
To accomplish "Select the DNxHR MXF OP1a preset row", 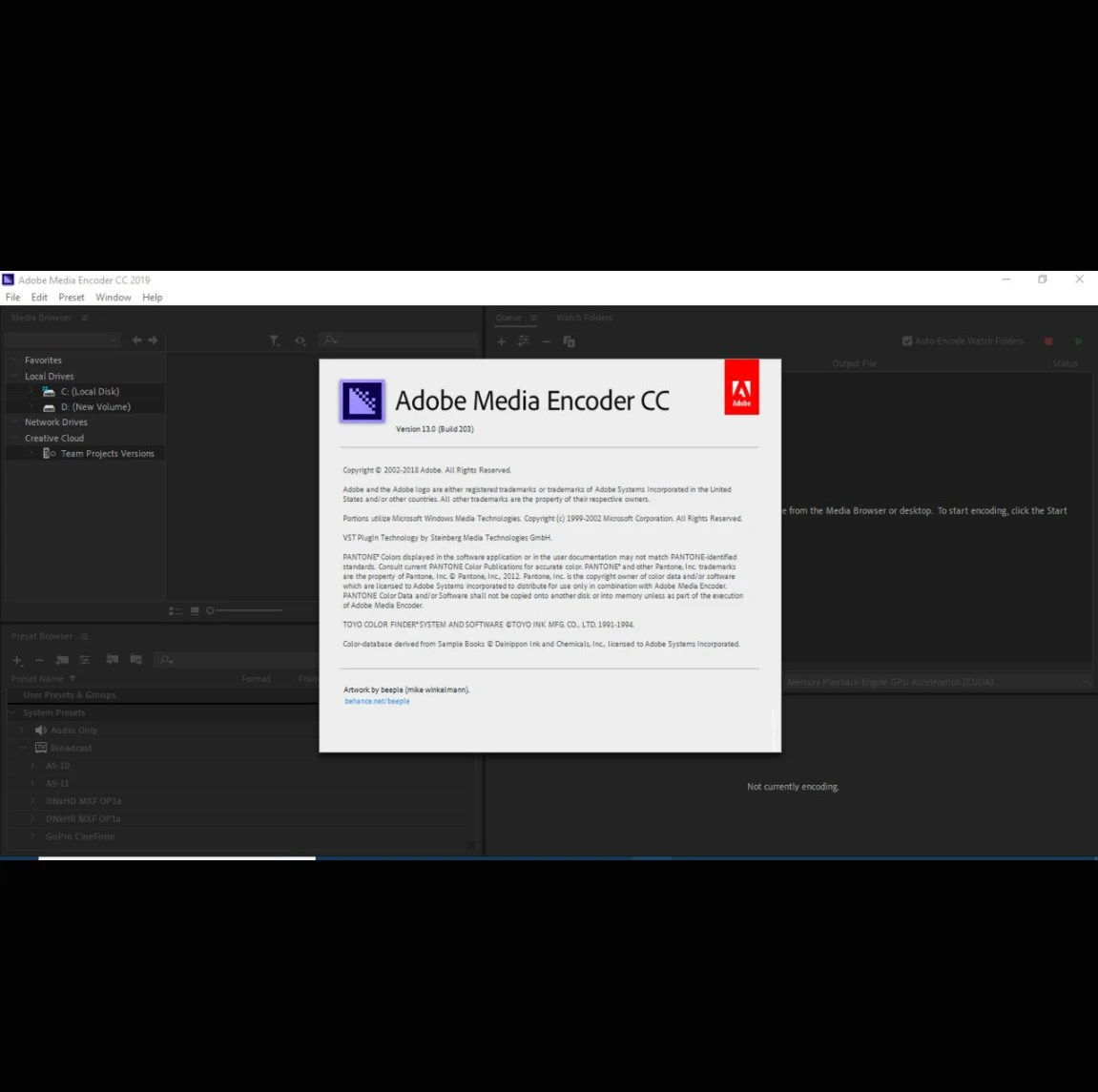I will [241, 819].
